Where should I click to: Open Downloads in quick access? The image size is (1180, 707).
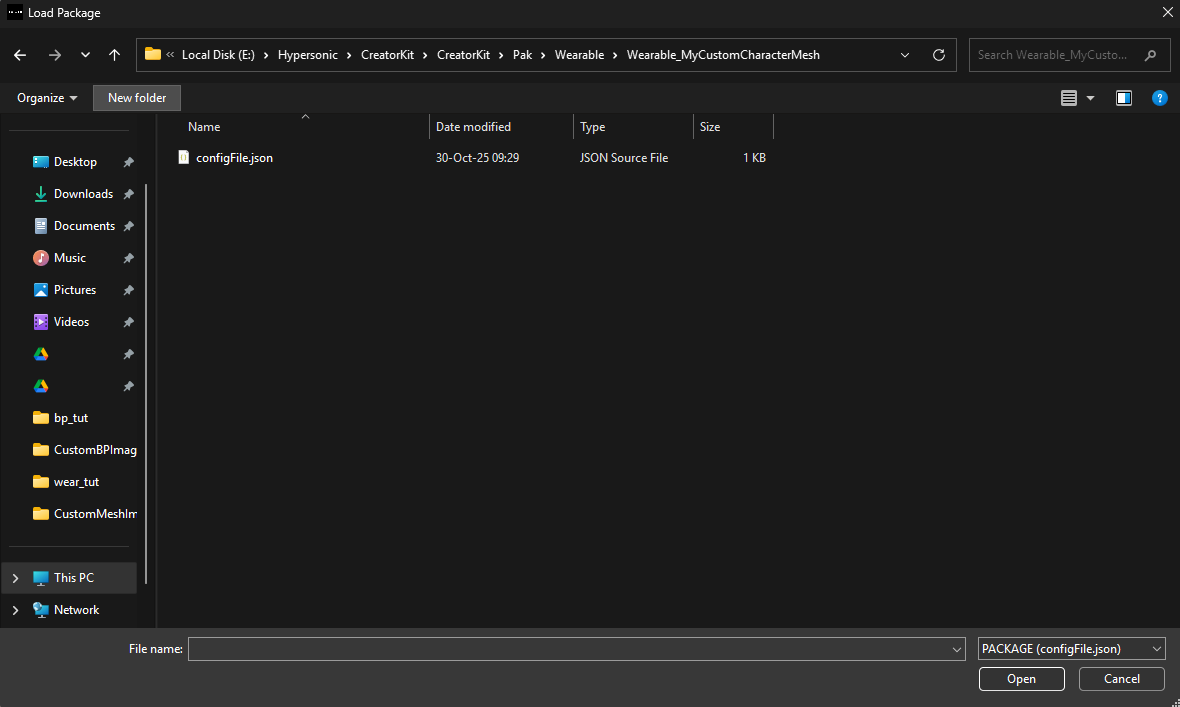point(83,194)
